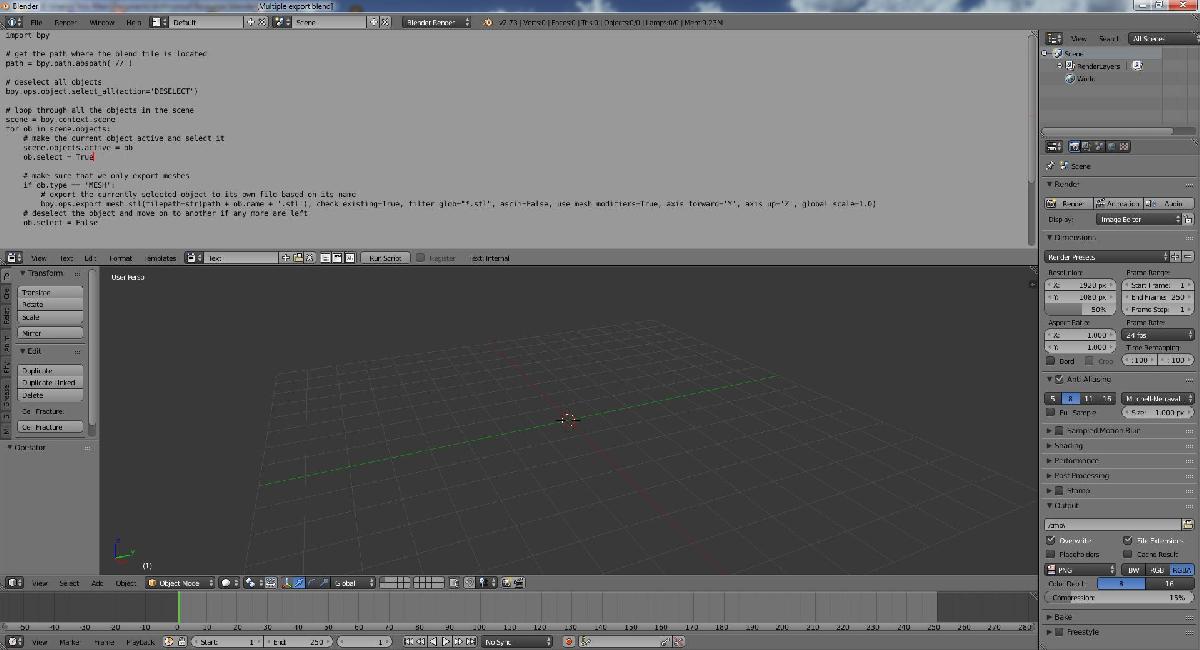Select the translate manipulator in 3D view header
Viewport: 1200px width, 650px height.
(300, 583)
